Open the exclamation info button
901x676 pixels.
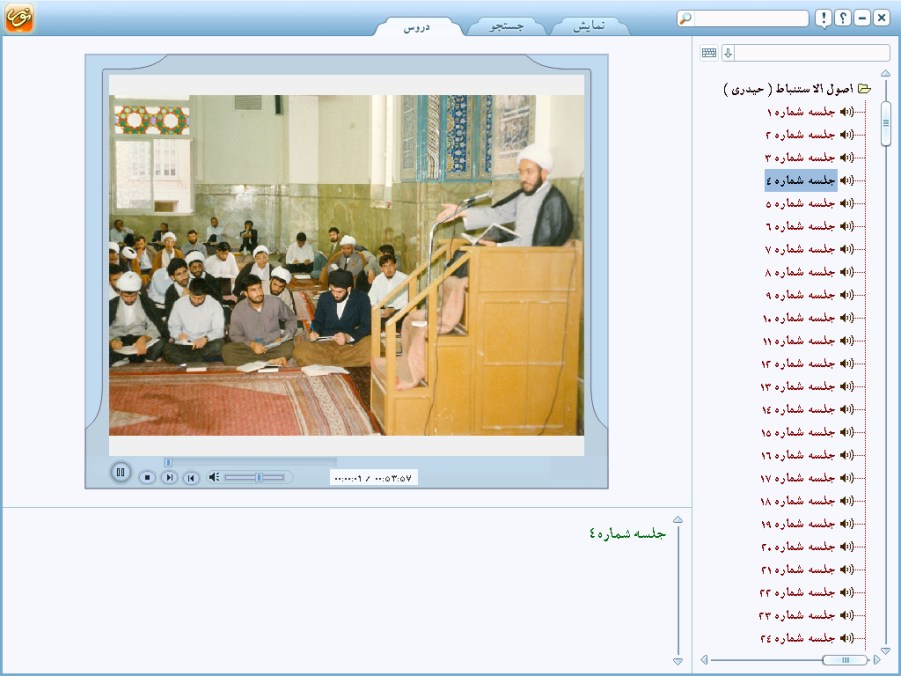click(x=823, y=19)
